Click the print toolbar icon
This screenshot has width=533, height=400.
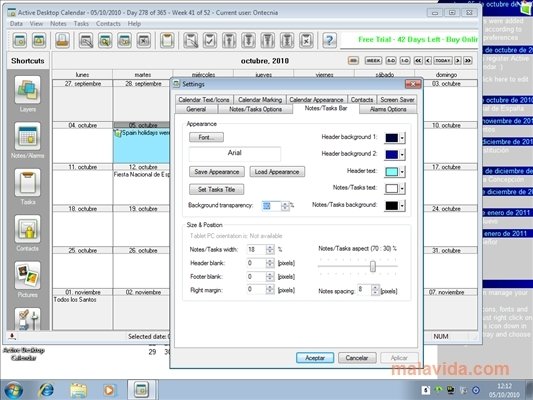coord(63,40)
